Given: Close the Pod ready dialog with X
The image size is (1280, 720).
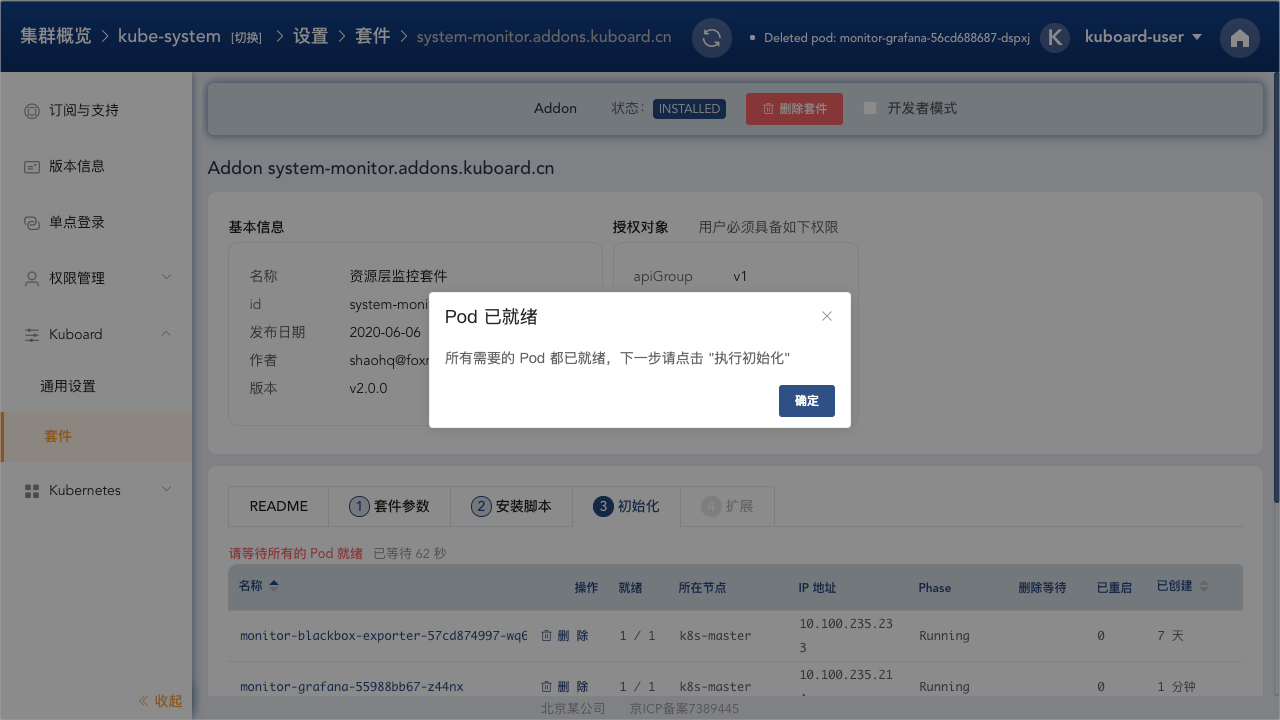Looking at the screenshot, I should click(827, 316).
